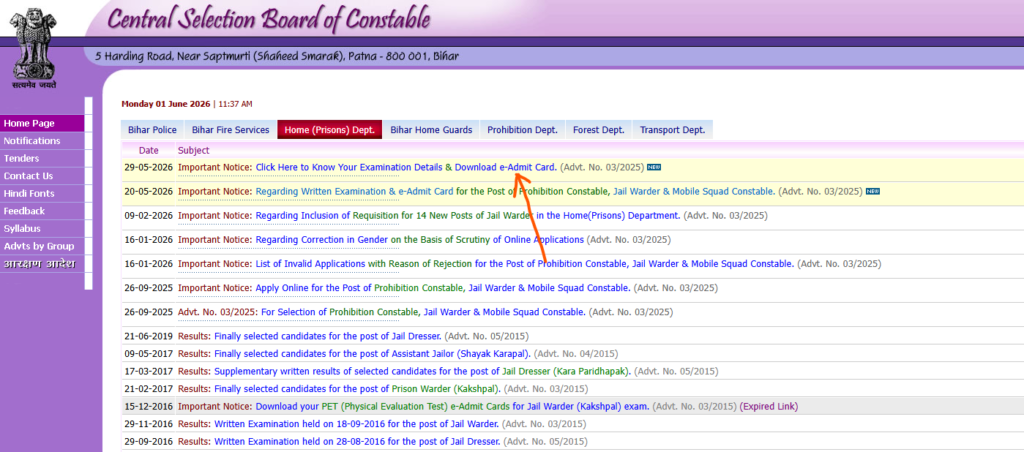Open Syllabus sidebar link

tap(42, 229)
